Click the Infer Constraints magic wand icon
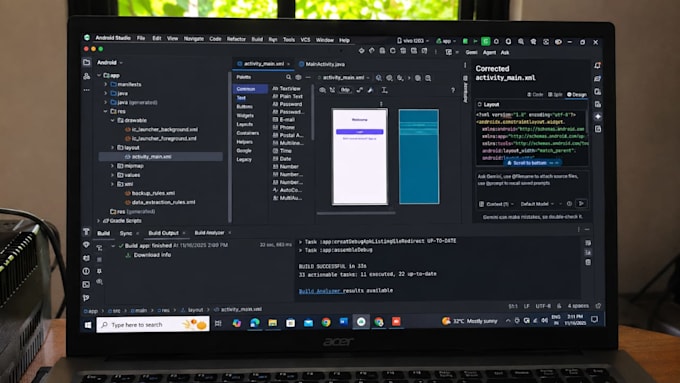Screen dimensions: 680x383 click(x=370, y=90)
